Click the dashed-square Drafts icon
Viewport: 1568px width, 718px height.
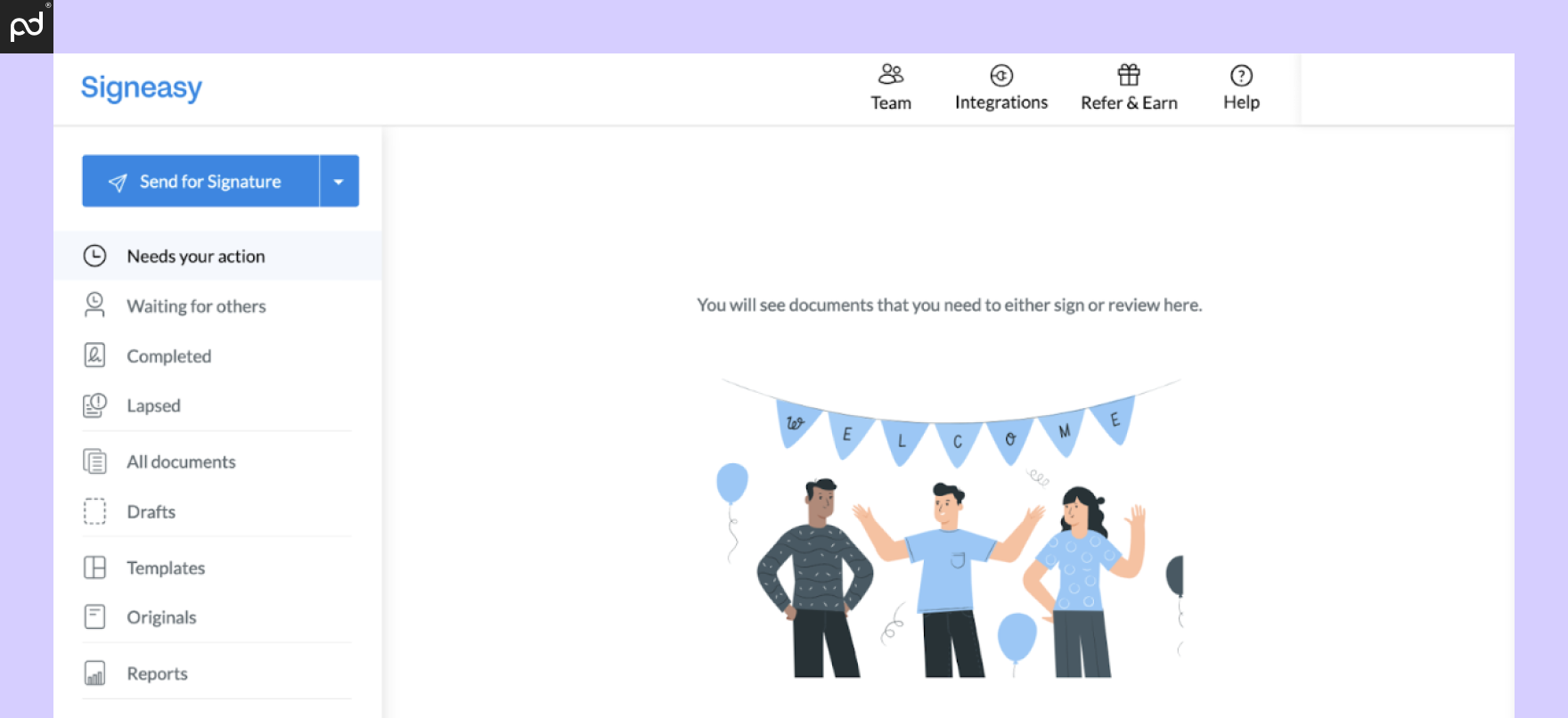(94, 511)
